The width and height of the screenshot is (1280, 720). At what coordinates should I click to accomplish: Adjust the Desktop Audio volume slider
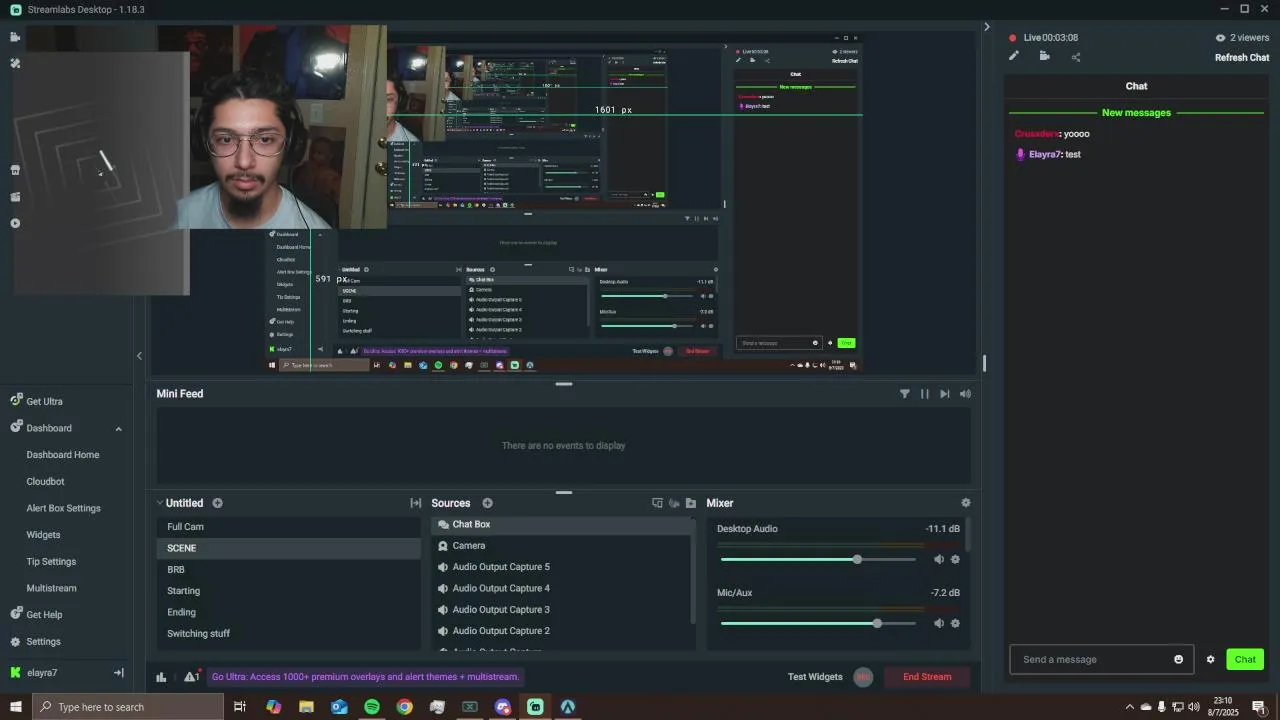(x=818, y=560)
